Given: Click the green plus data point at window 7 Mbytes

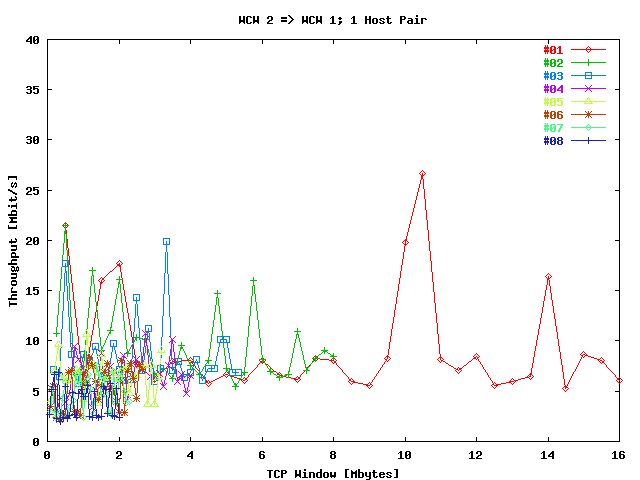Looking at the screenshot, I should (x=298, y=331).
